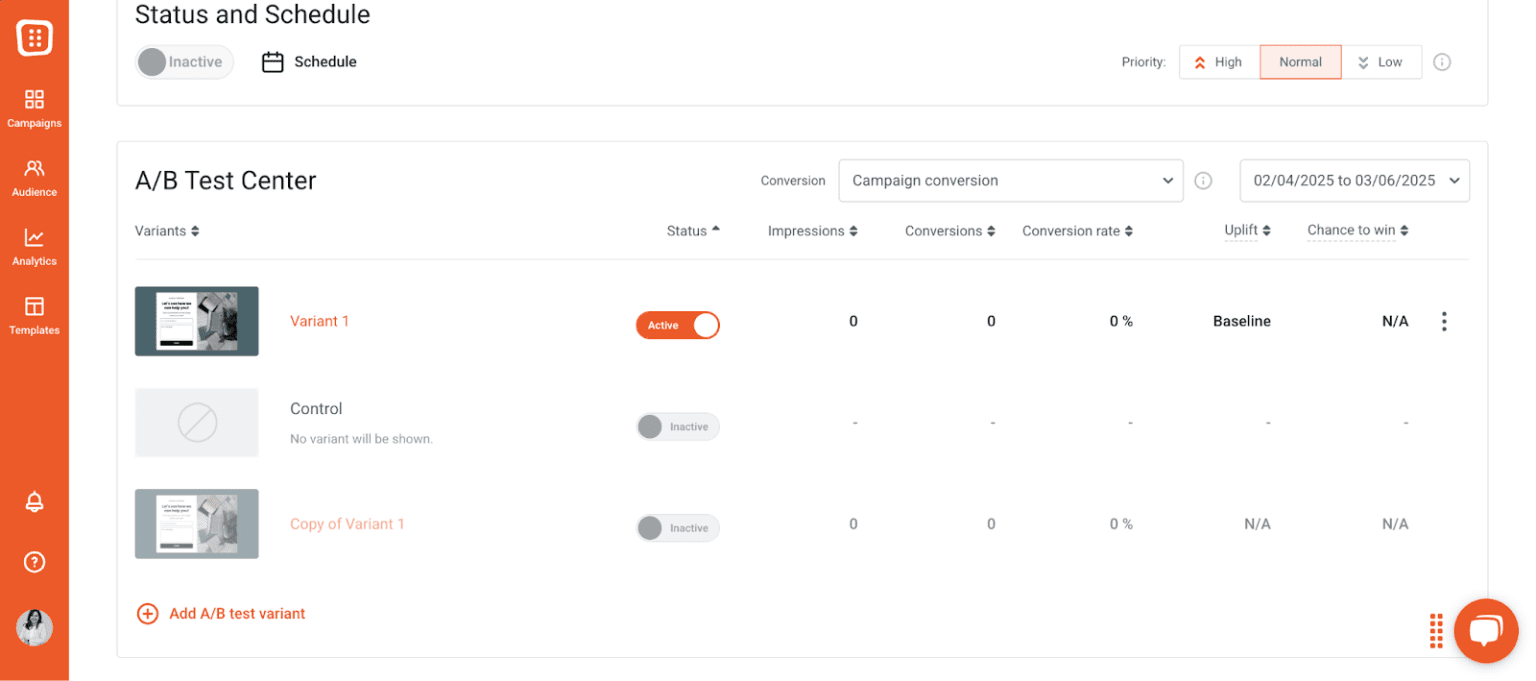Go to Campaigns in the sidebar

(x=34, y=108)
